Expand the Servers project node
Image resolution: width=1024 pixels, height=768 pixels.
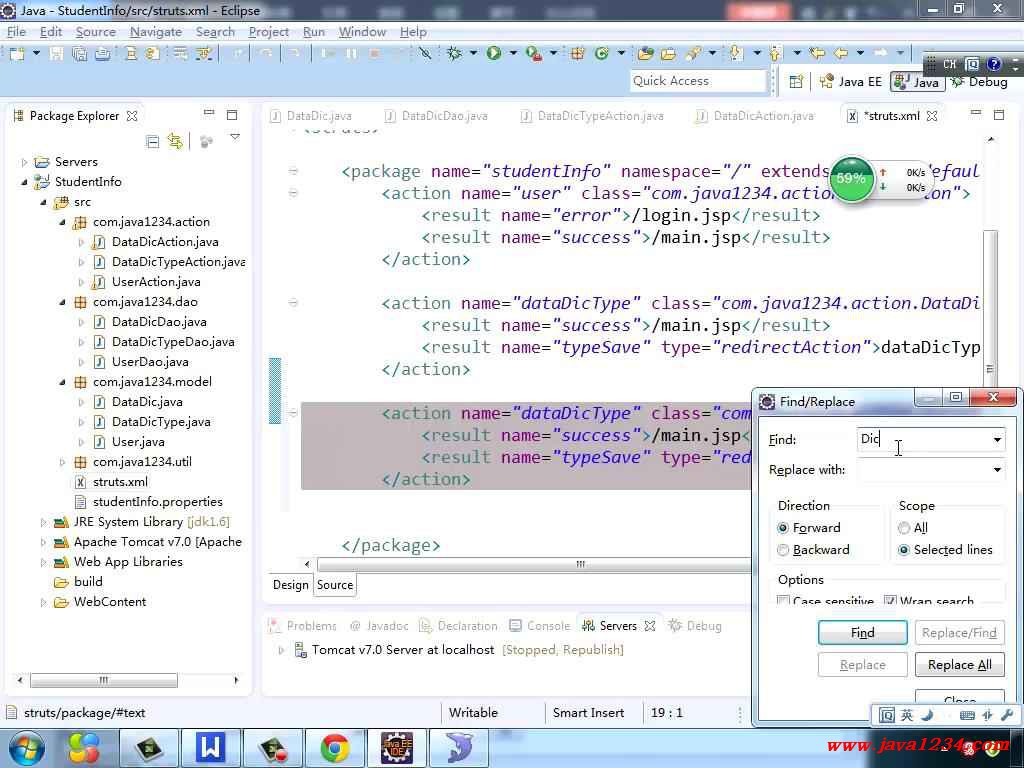(x=24, y=162)
